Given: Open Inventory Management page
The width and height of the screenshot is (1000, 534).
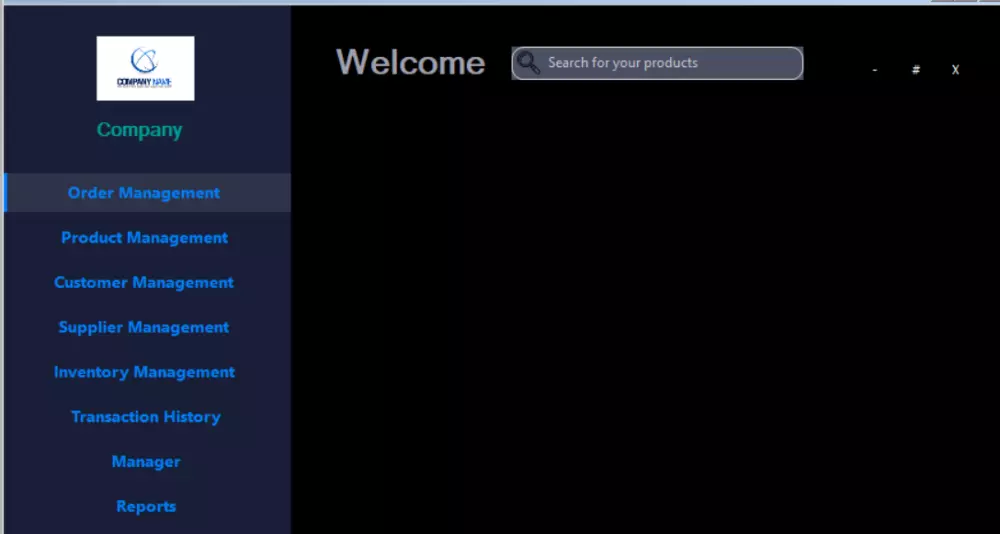Looking at the screenshot, I should tap(147, 371).
